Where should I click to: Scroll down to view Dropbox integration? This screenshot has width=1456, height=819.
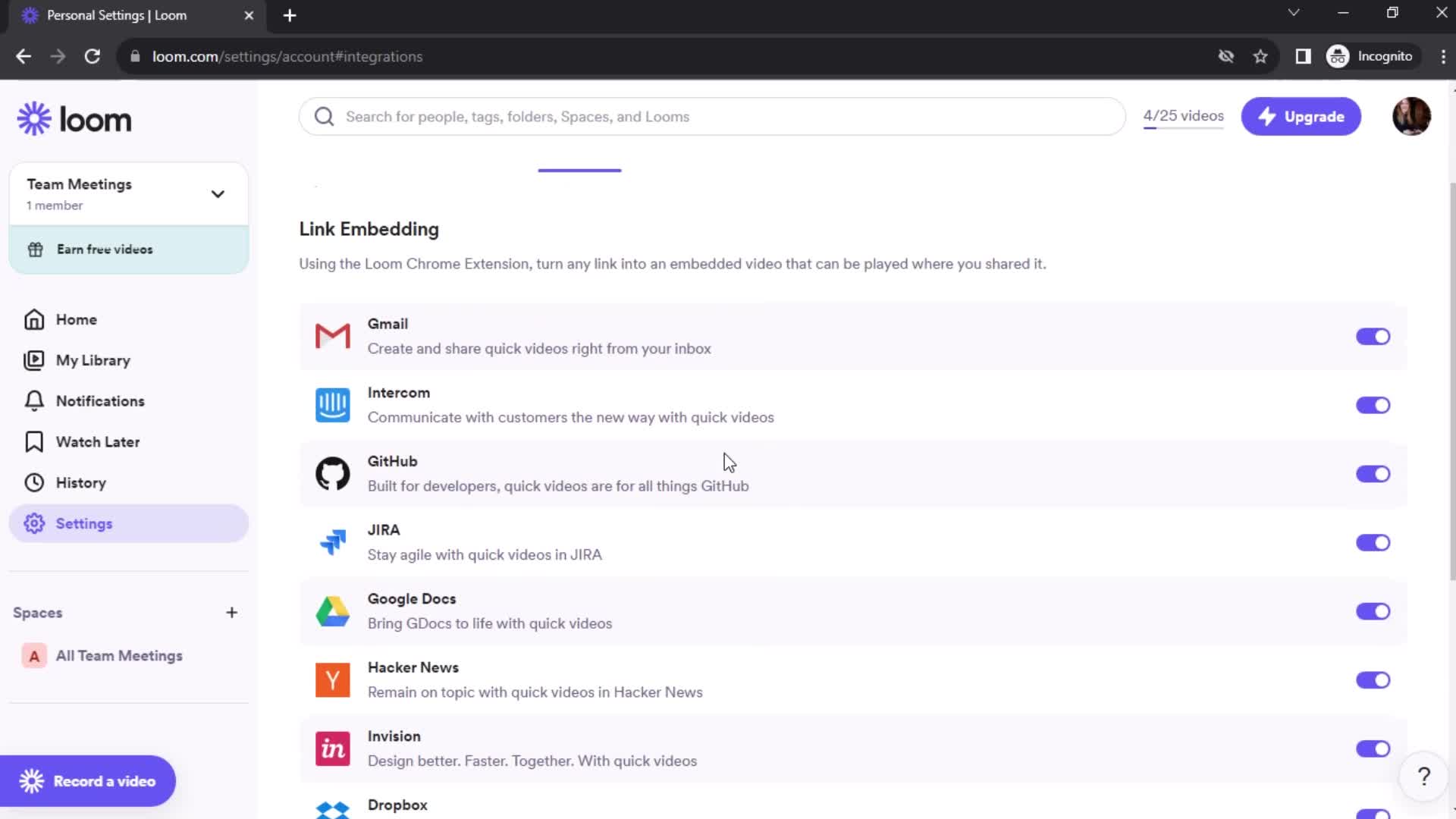click(398, 805)
